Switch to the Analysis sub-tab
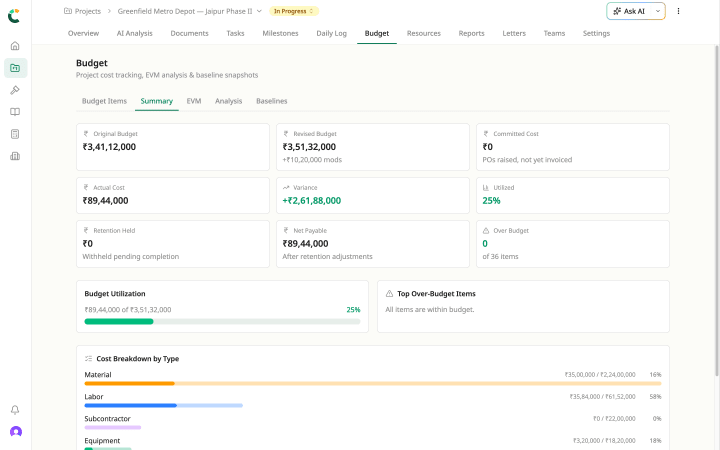The height and width of the screenshot is (450, 720). click(228, 101)
